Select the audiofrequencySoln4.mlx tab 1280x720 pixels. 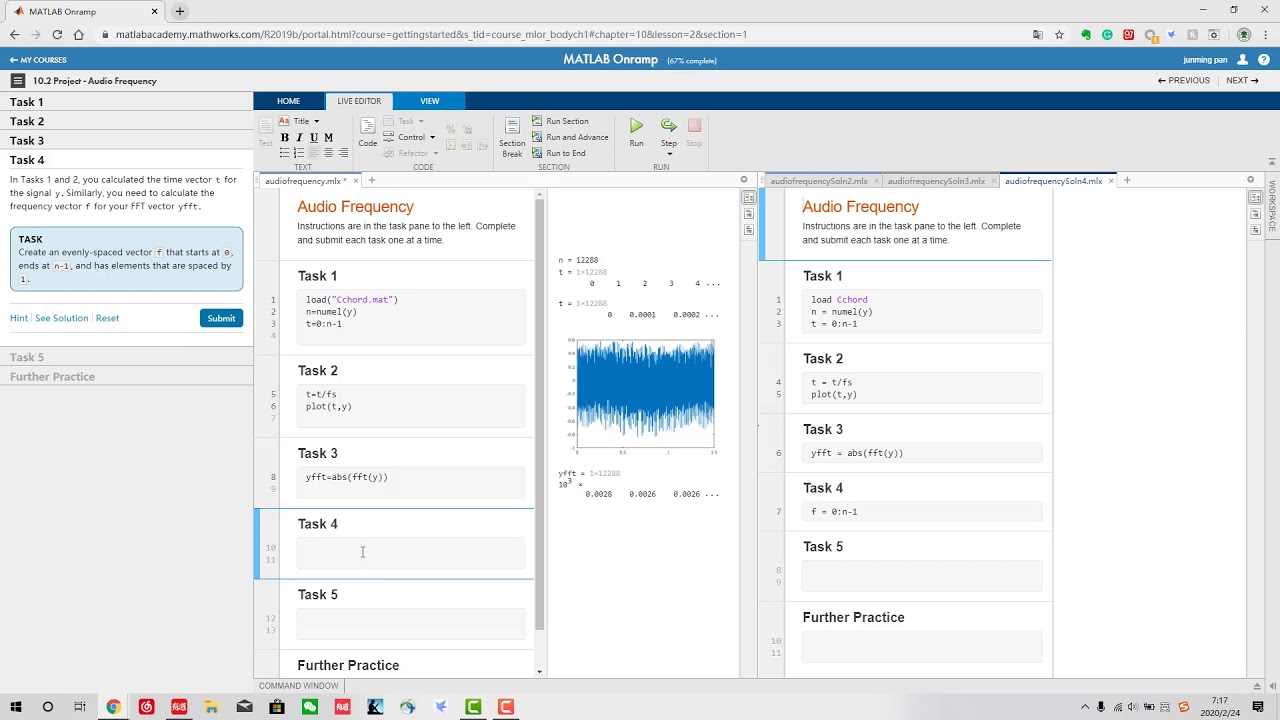1053,181
